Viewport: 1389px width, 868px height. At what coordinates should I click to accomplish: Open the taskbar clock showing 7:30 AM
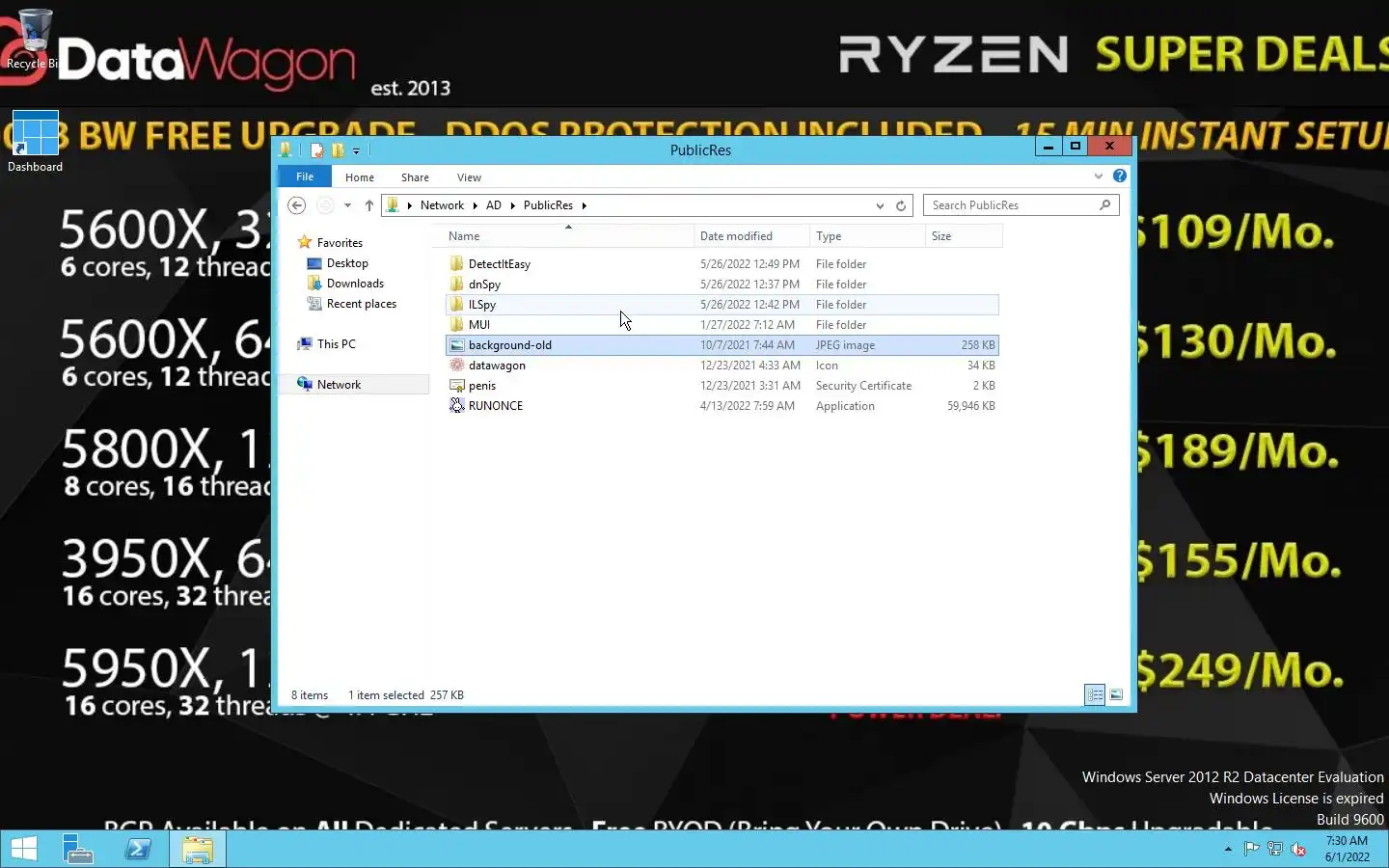[x=1348, y=849]
